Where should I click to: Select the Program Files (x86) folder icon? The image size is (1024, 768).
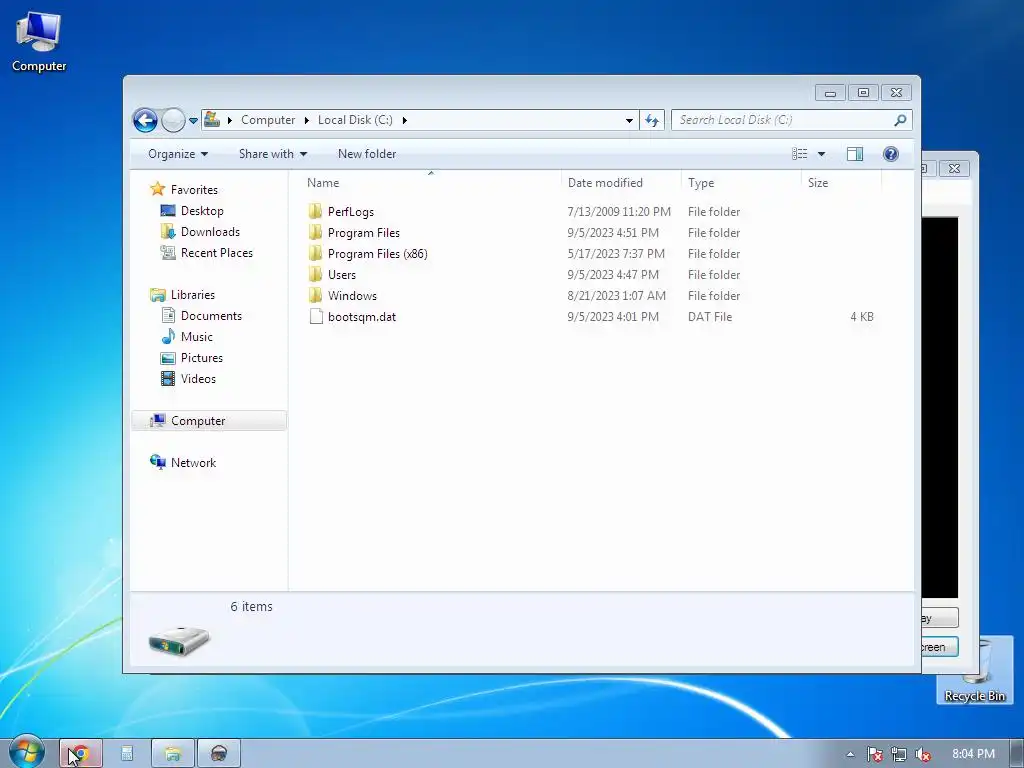(x=315, y=253)
